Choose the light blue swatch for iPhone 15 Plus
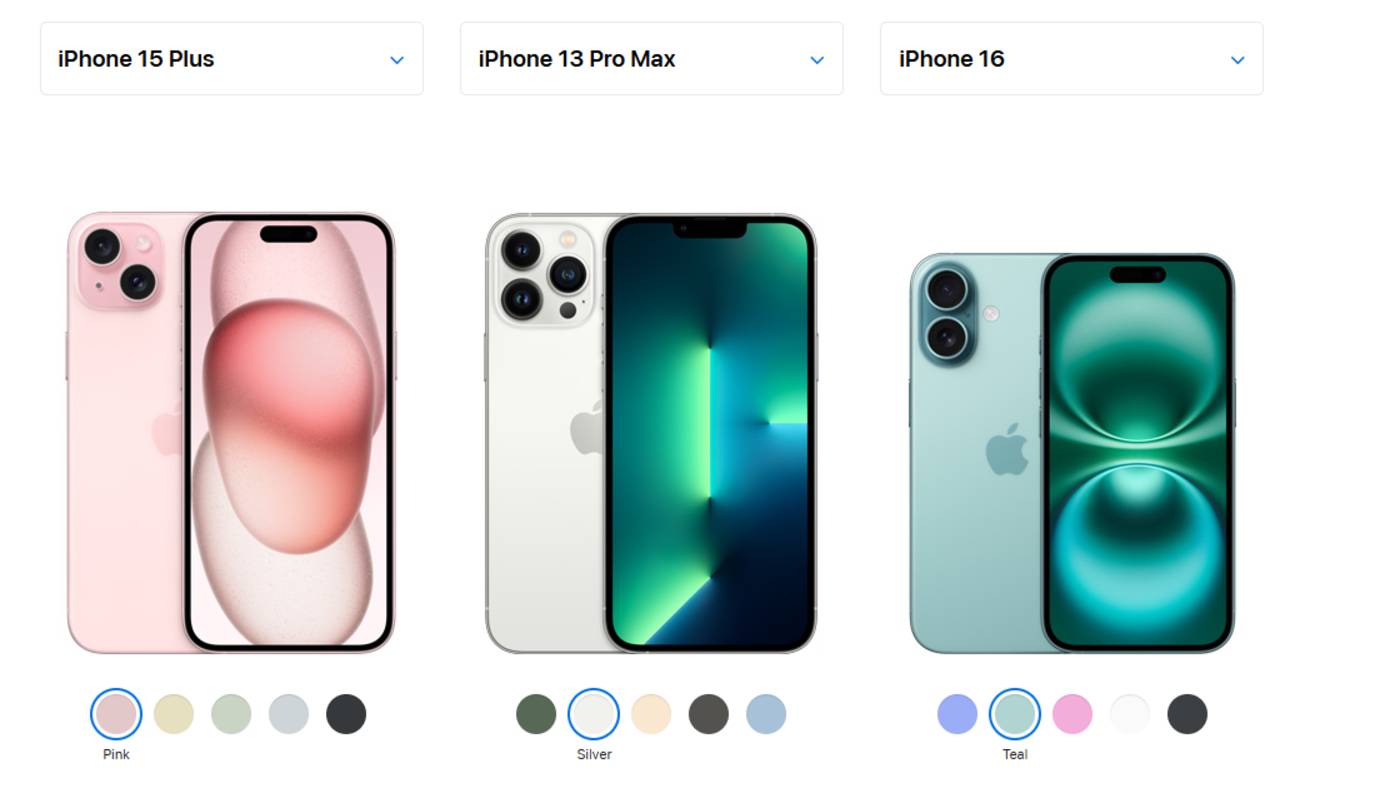1395x785 pixels. click(289, 714)
